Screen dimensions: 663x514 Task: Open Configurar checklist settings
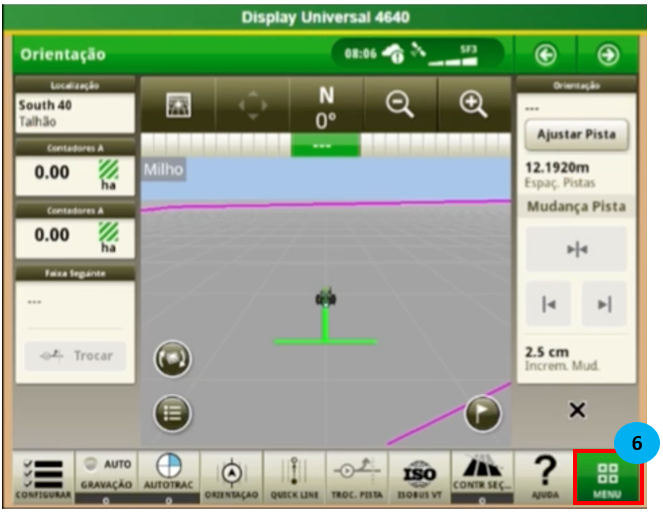tap(43, 476)
